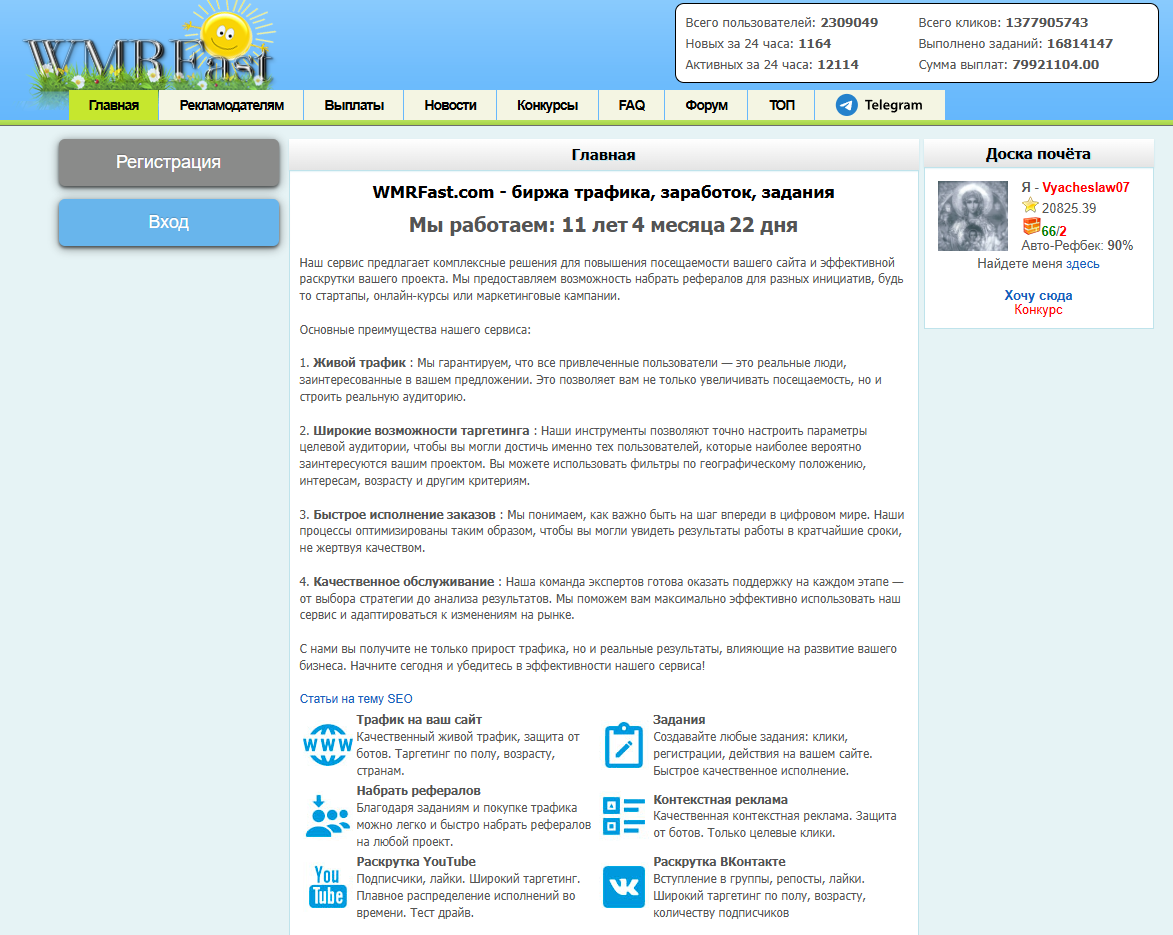Open the FAQ menu tab
The width and height of the screenshot is (1173, 935).
click(631, 105)
